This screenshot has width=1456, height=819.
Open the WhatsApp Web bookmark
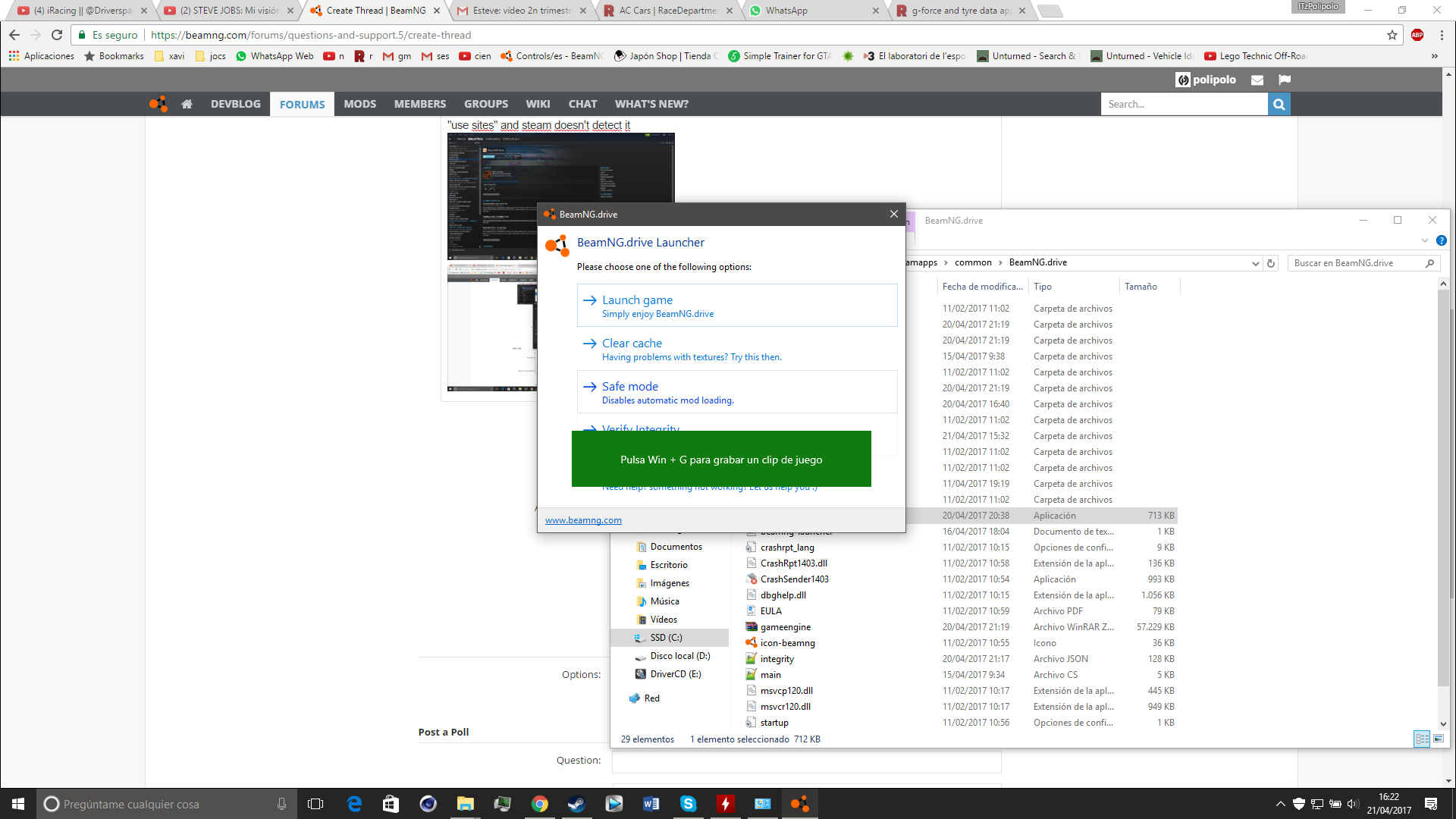coord(275,56)
